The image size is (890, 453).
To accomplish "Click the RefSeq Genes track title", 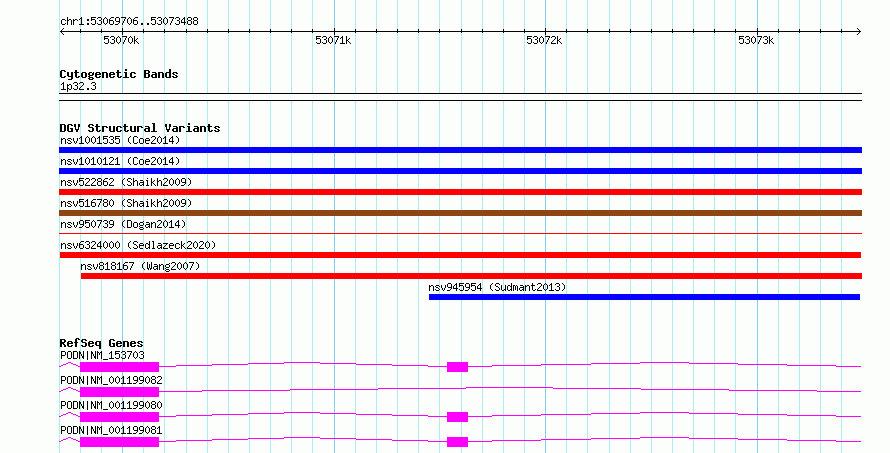I will [x=101, y=343].
